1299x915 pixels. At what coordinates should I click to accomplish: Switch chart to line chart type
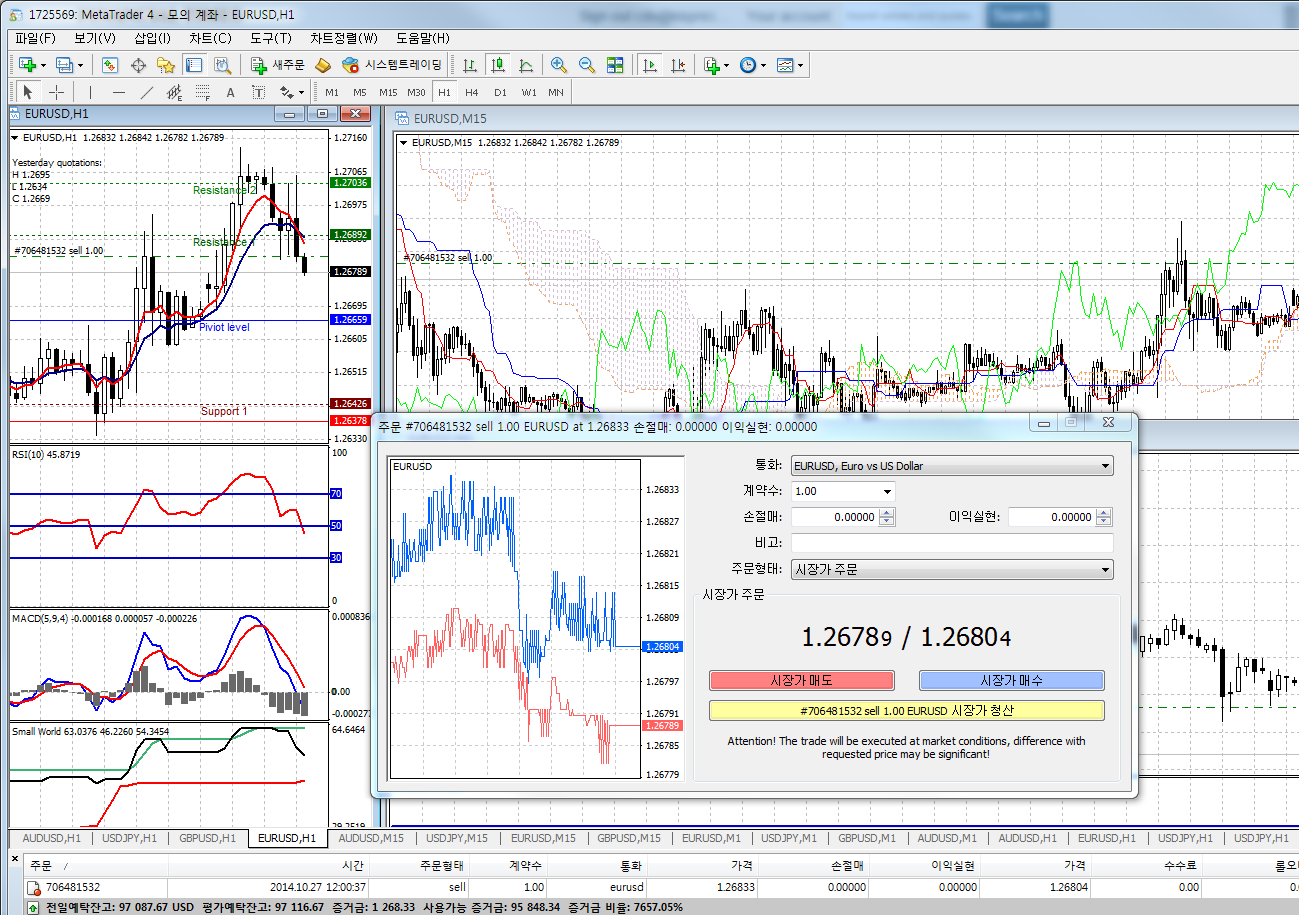click(x=526, y=65)
